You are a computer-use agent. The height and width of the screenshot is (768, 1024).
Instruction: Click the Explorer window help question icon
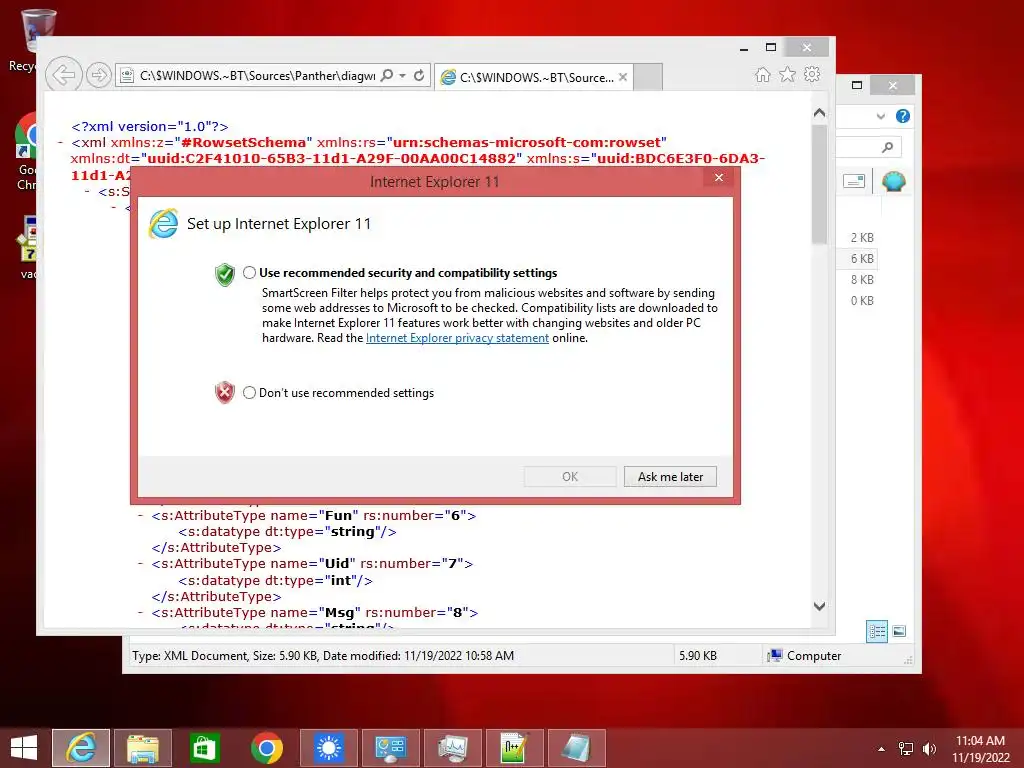click(903, 116)
